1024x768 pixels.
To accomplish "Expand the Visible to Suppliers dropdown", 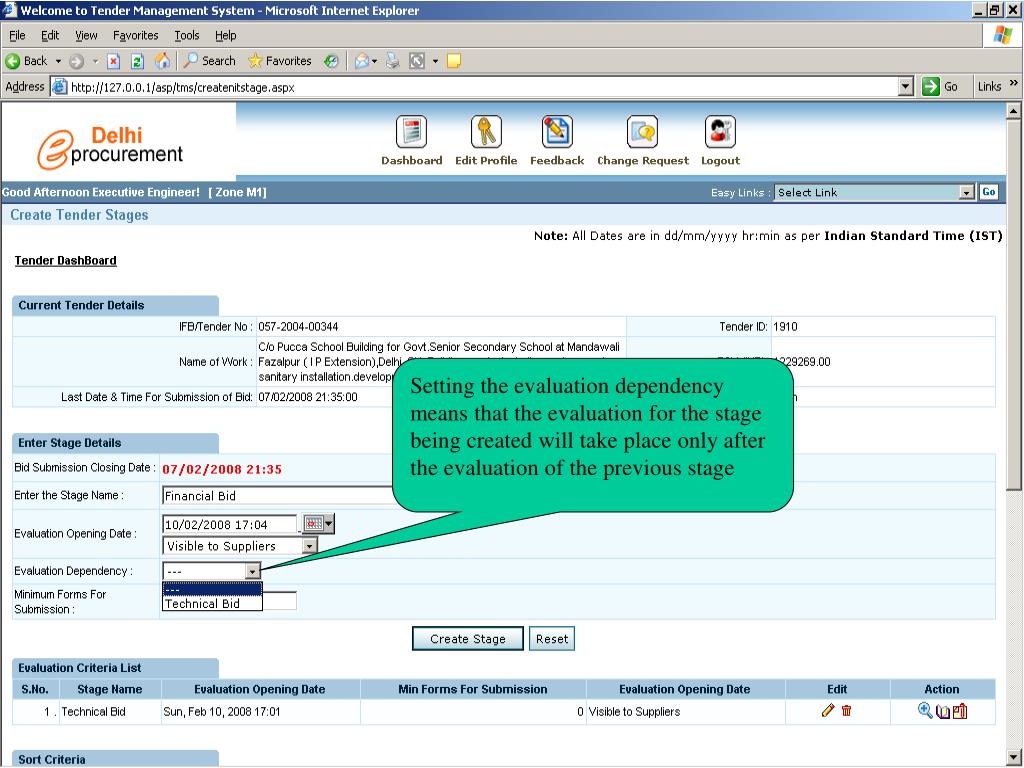I will click(x=310, y=546).
